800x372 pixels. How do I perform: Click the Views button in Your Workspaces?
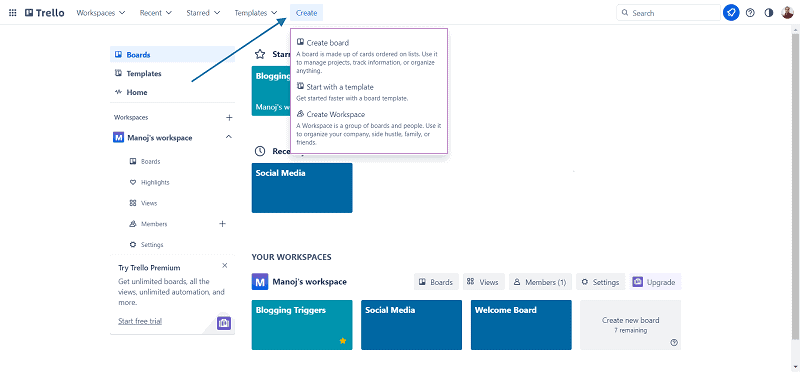point(484,282)
